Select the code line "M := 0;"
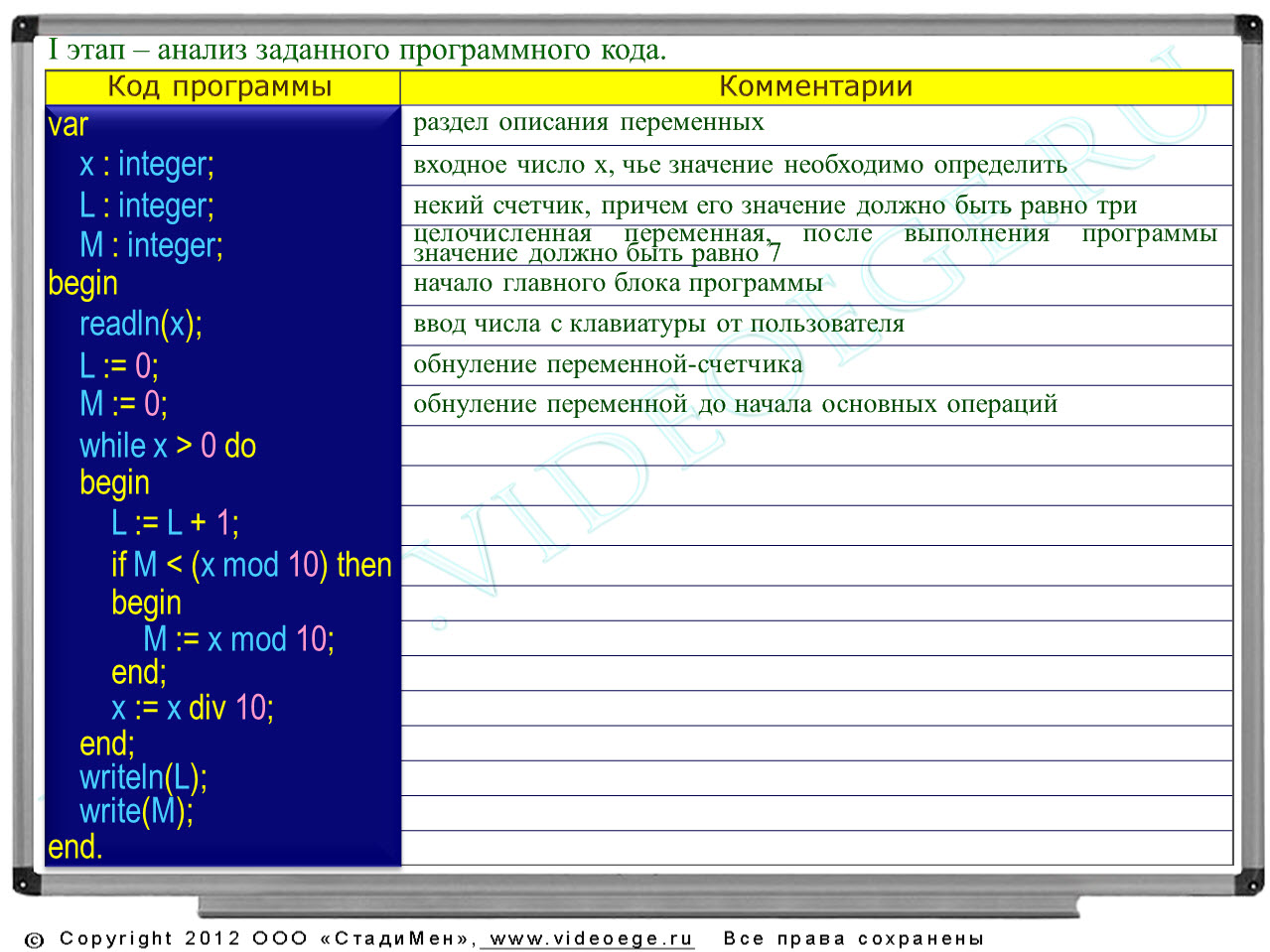Image resolution: width=1270 pixels, height=952 pixels. point(123,404)
